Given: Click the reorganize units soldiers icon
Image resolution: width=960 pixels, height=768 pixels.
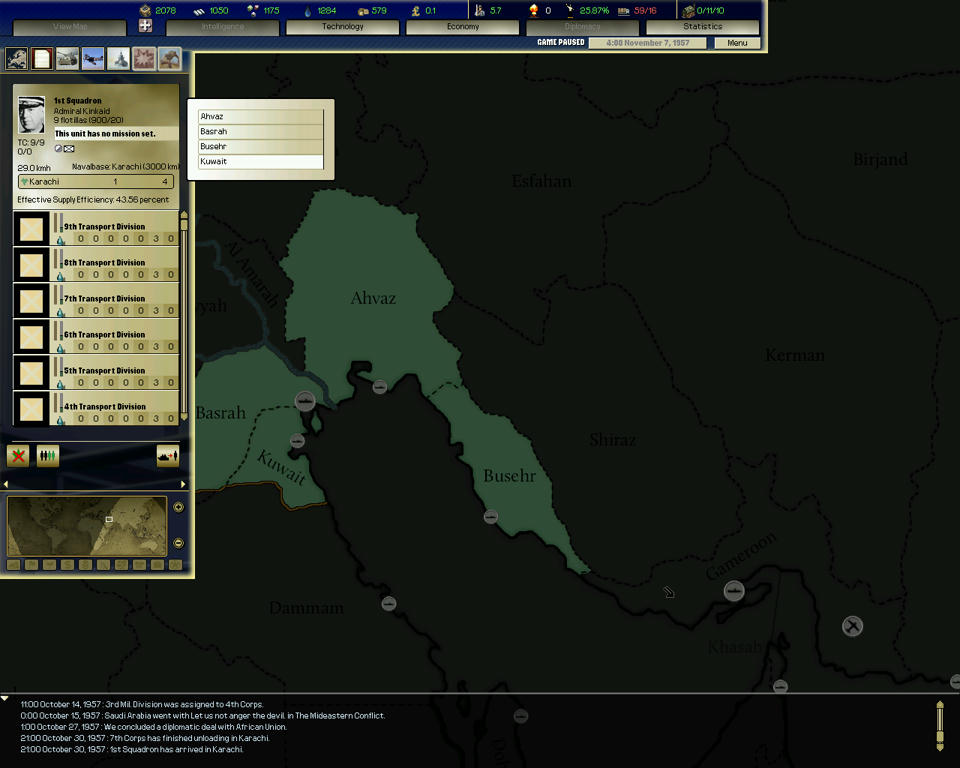Looking at the screenshot, I should click(47, 456).
